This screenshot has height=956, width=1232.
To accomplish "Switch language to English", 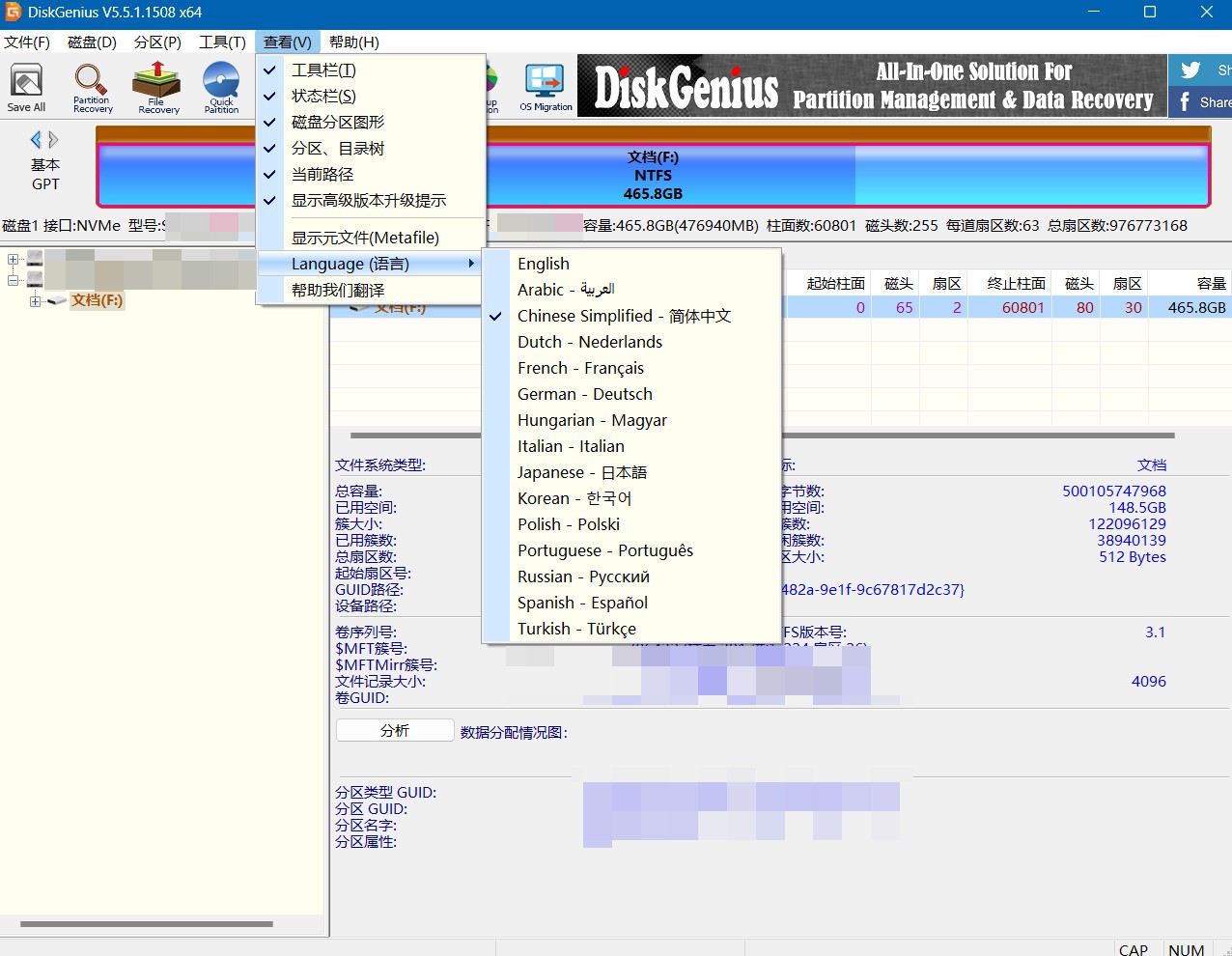I will click(x=631, y=264).
